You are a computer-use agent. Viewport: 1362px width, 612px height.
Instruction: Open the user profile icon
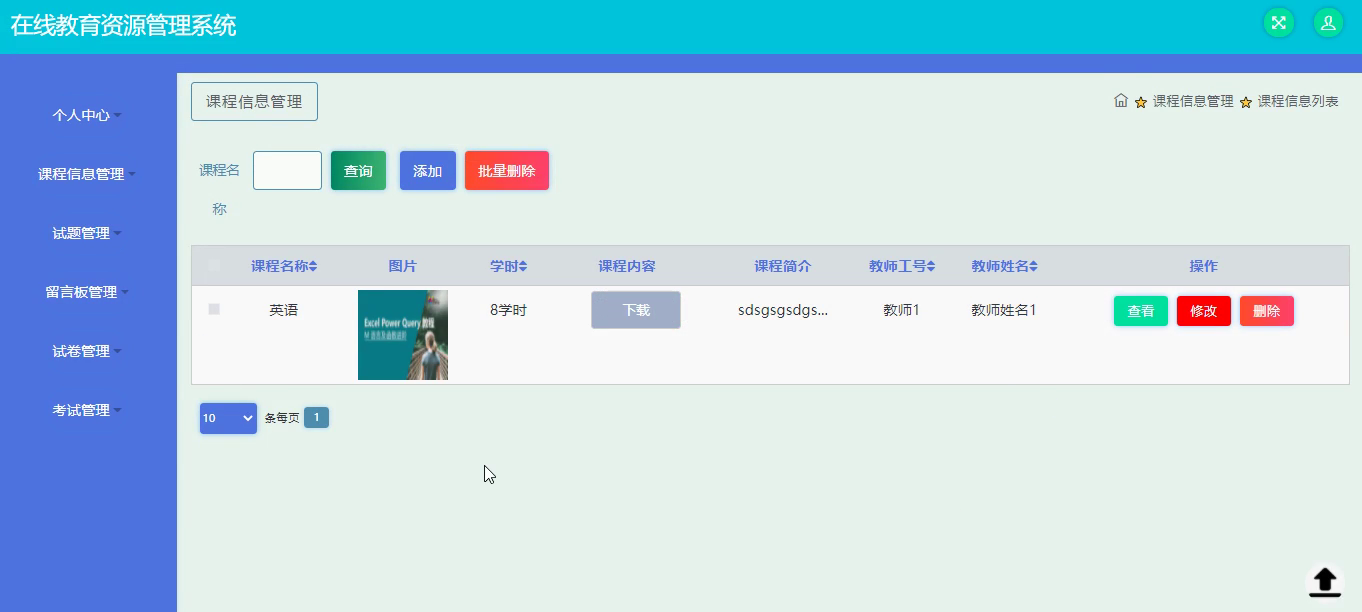1328,23
